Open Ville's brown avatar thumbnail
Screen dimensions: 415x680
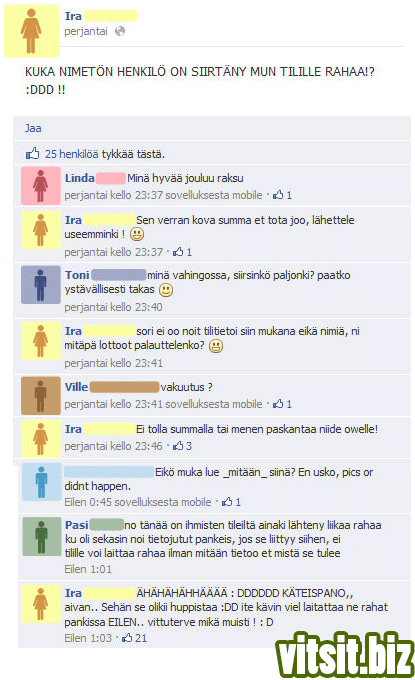[x=41, y=396]
